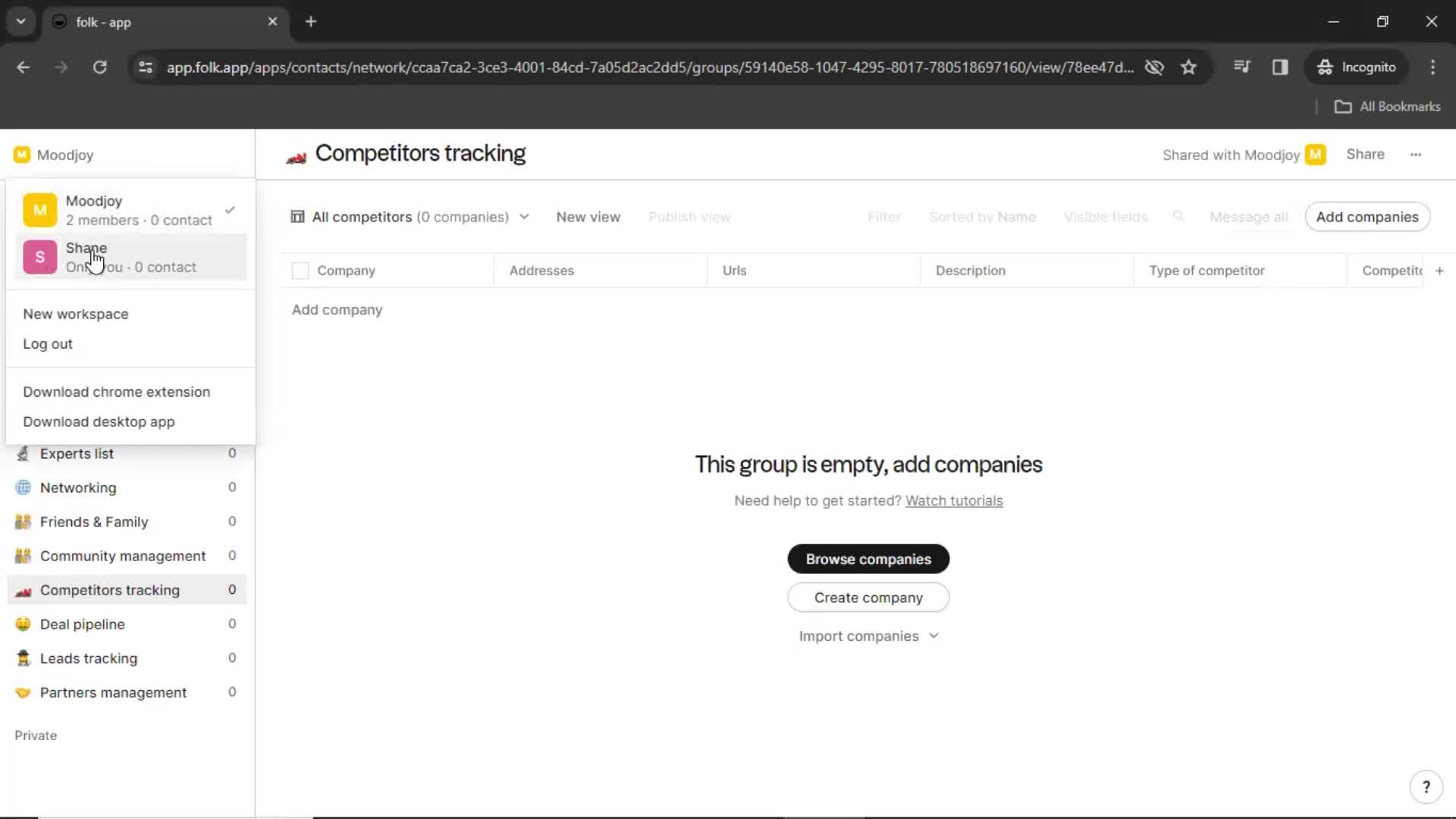Screen dimensions: 1456x819
Task: Click the Networking sidebar icon
Action: [22, 488]
